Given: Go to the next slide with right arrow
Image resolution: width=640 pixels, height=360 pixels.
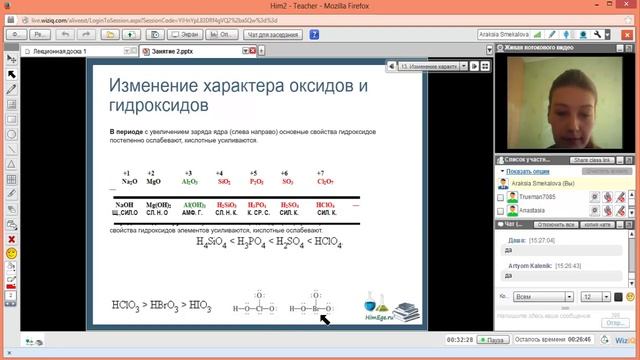Looking at the screenshot, I should pyautogui.click(x=474, y=66).
